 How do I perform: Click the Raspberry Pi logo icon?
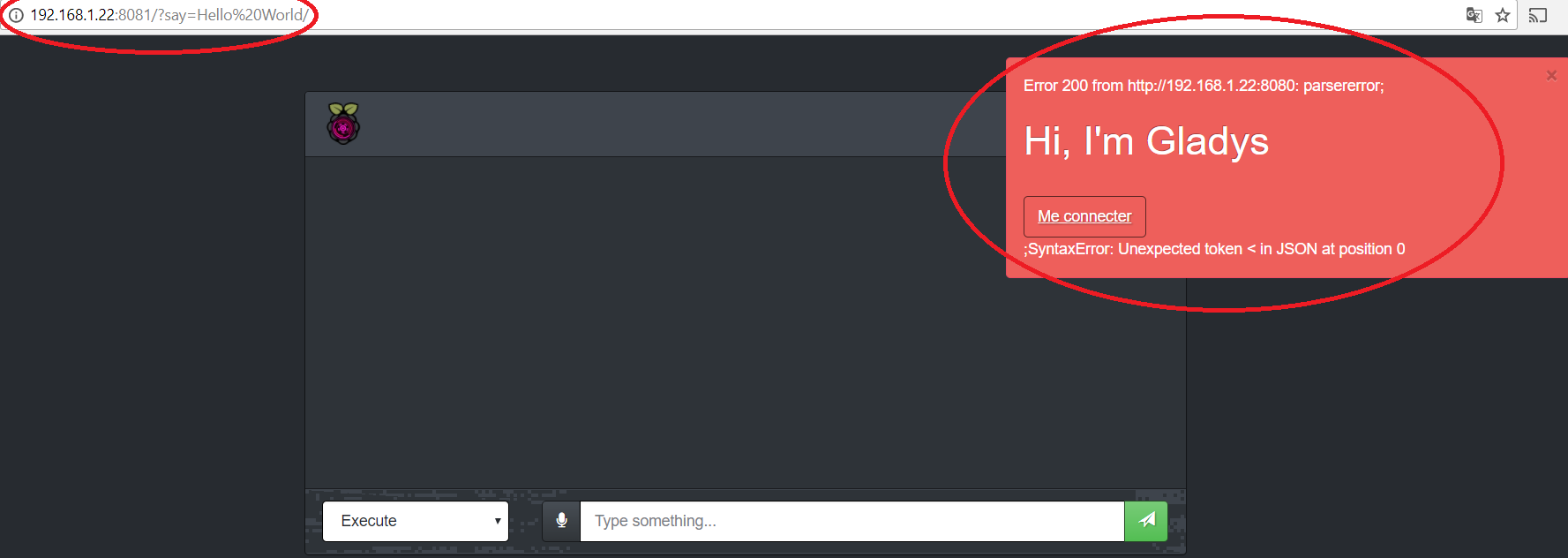(x=343, y=124)
